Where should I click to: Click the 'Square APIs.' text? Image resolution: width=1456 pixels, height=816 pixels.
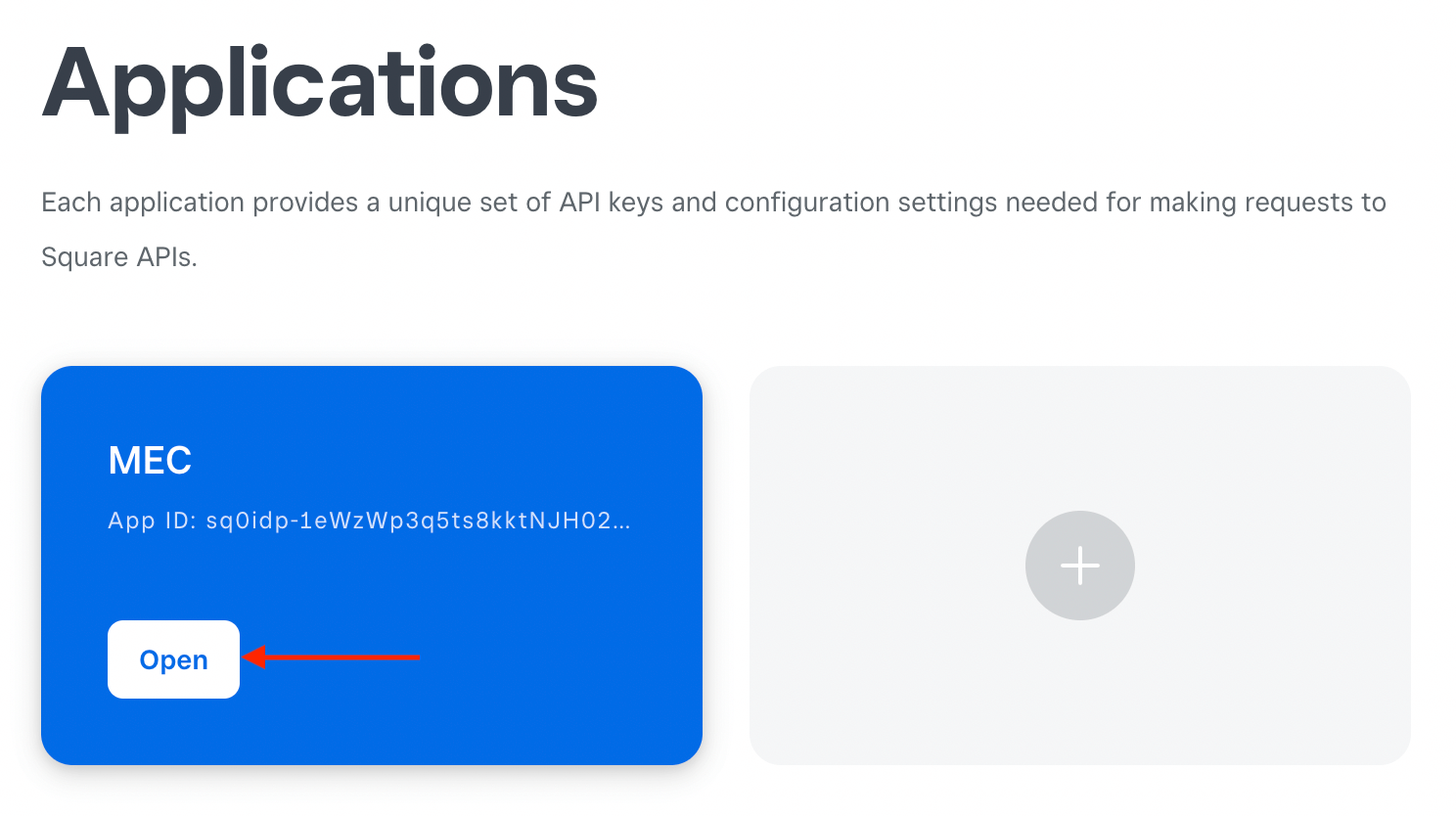click(119, 257)
